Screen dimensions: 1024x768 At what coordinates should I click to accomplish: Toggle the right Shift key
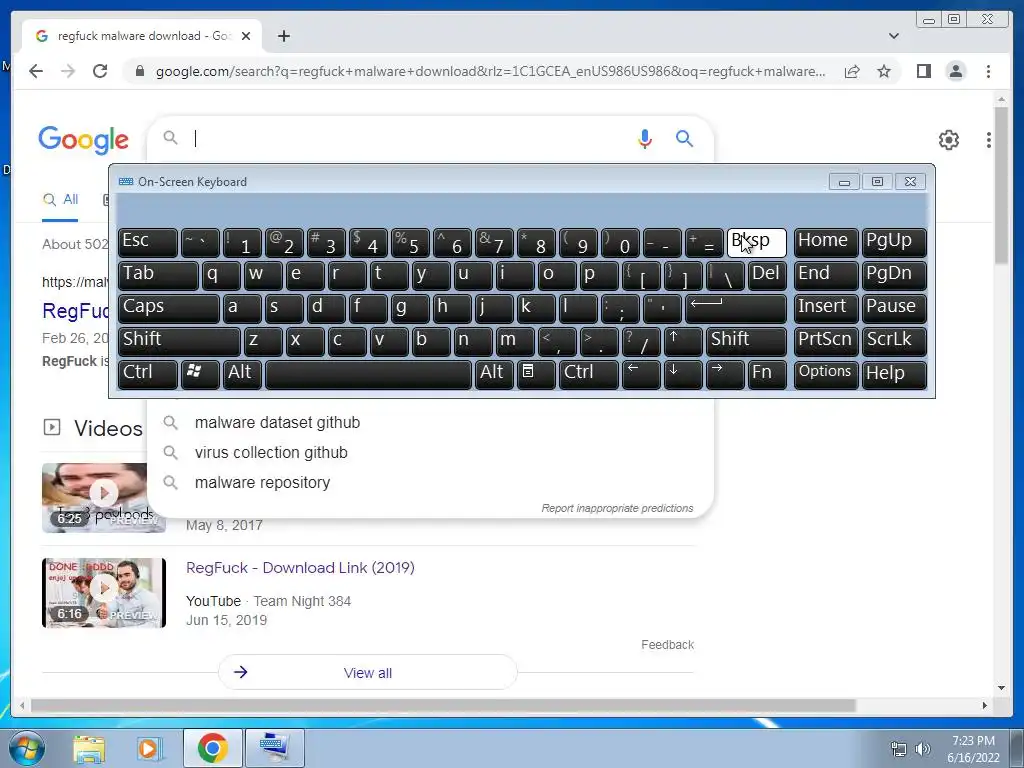[x=746, y=341]
